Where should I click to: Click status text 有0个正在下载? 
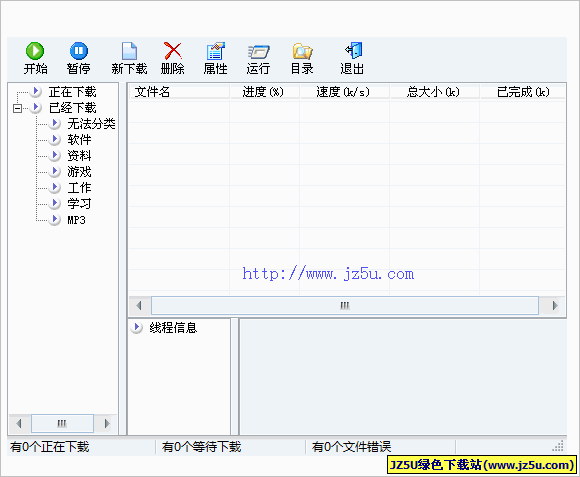pos(50,447)
